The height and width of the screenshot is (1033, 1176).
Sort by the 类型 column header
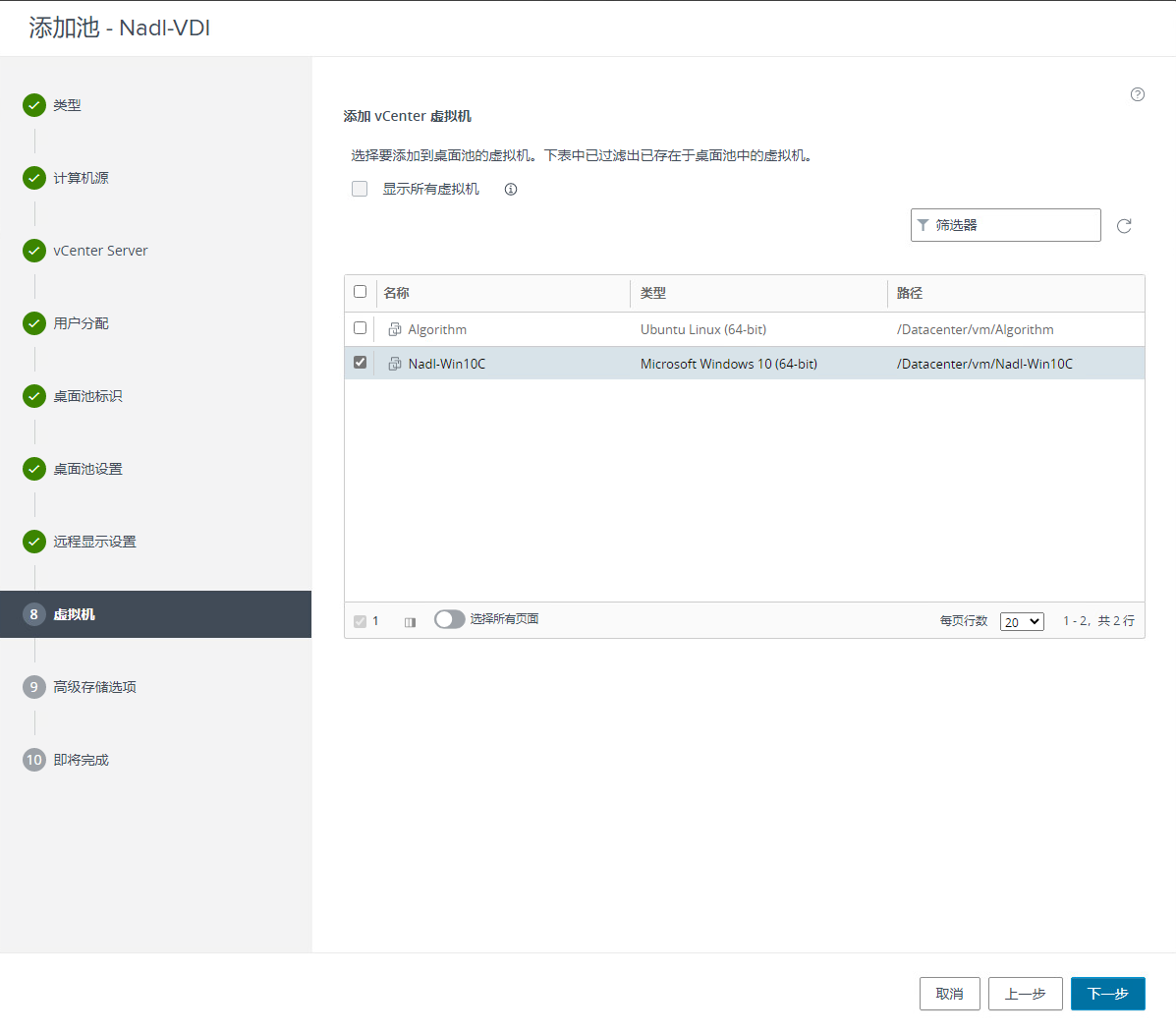[x=652, y=293]
